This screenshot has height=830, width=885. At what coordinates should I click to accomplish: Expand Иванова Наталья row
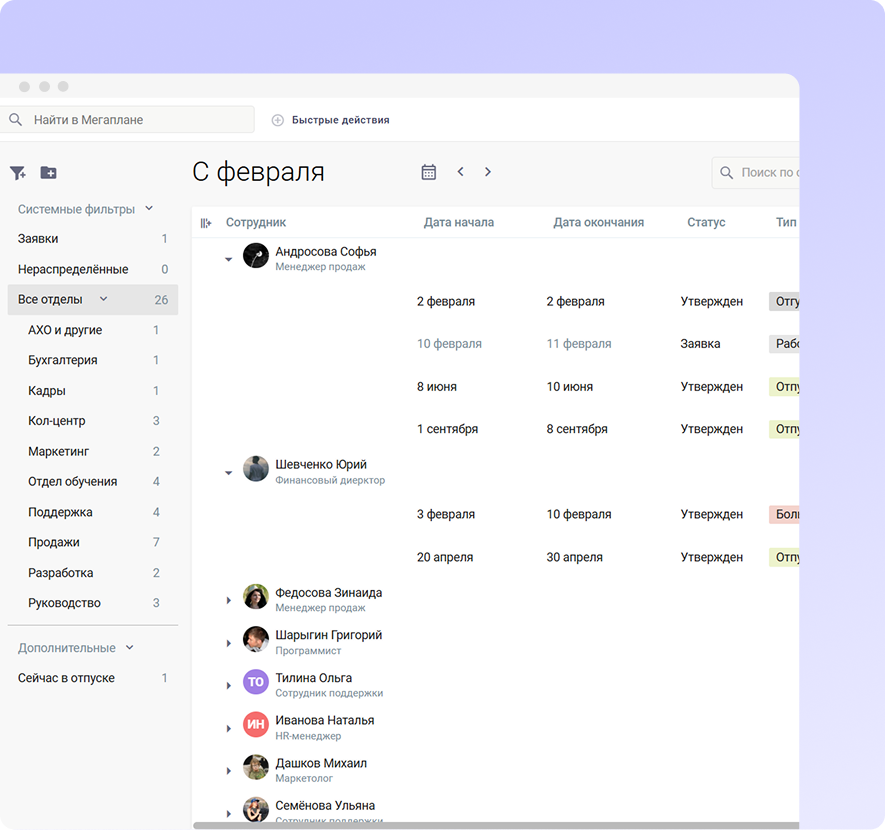point(229,728)
